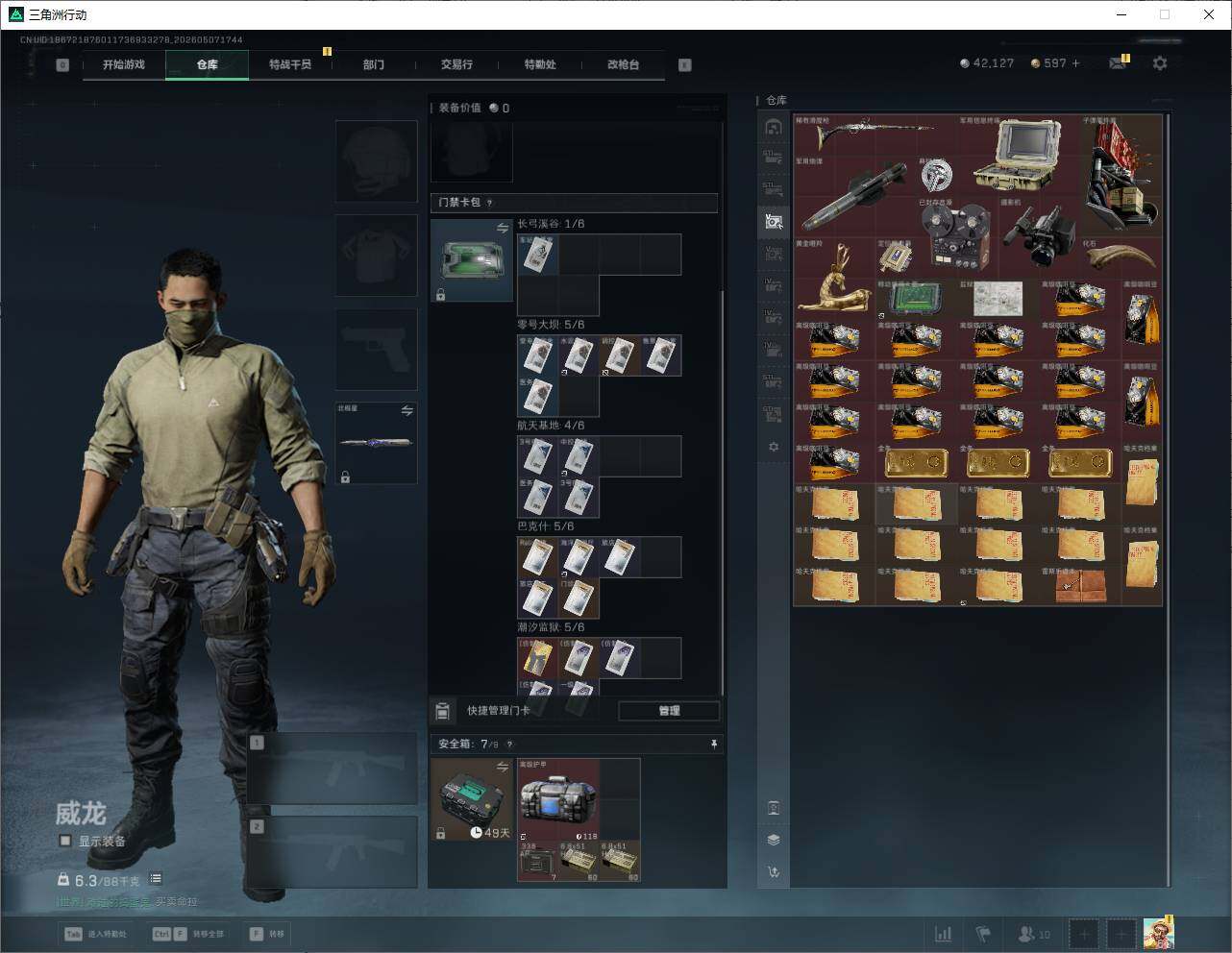
Task: Click the 管理 button
Action: coord(669,711)
